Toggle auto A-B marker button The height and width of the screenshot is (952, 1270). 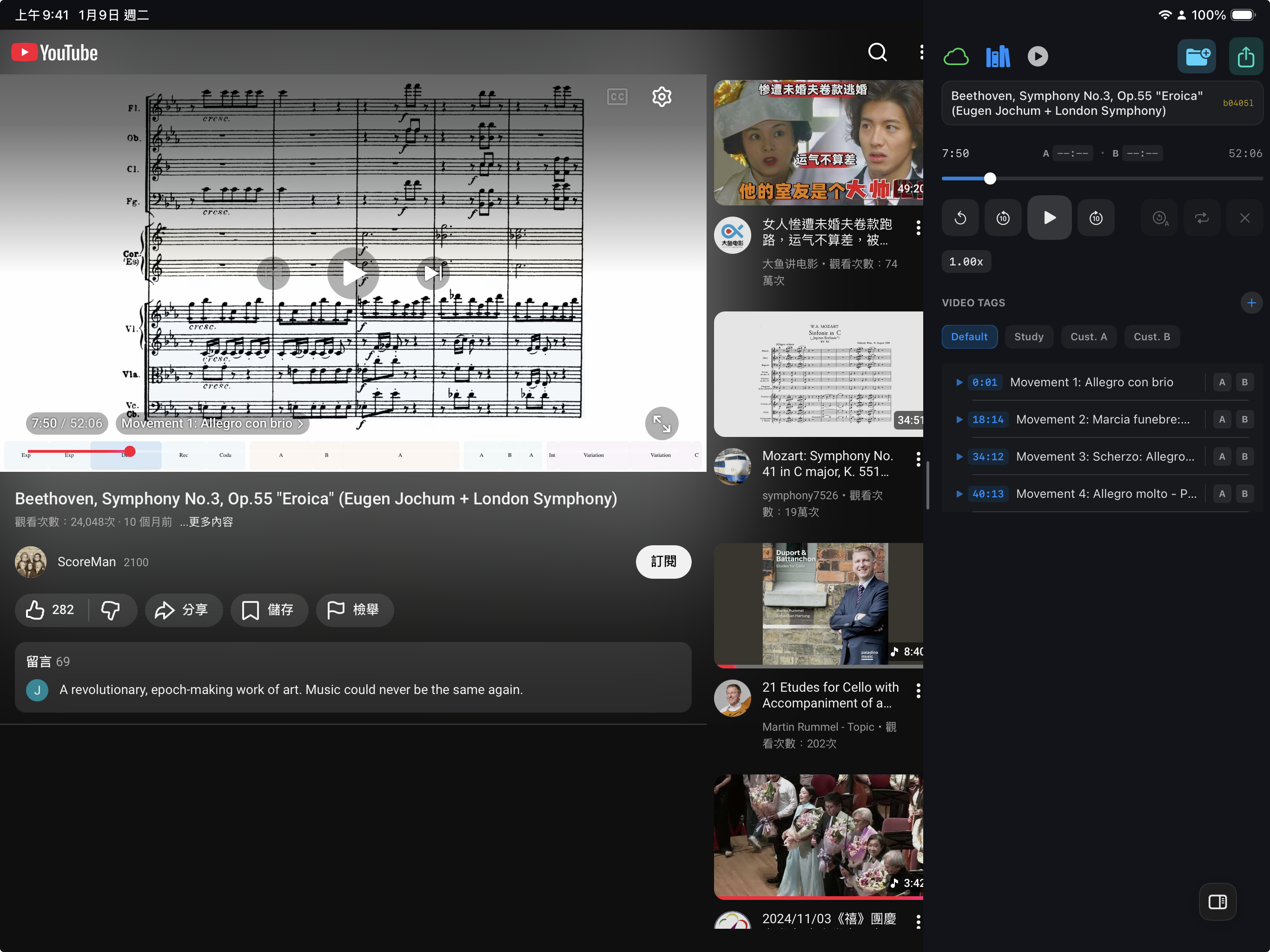pyautogui.click(x=1160, y=218)
